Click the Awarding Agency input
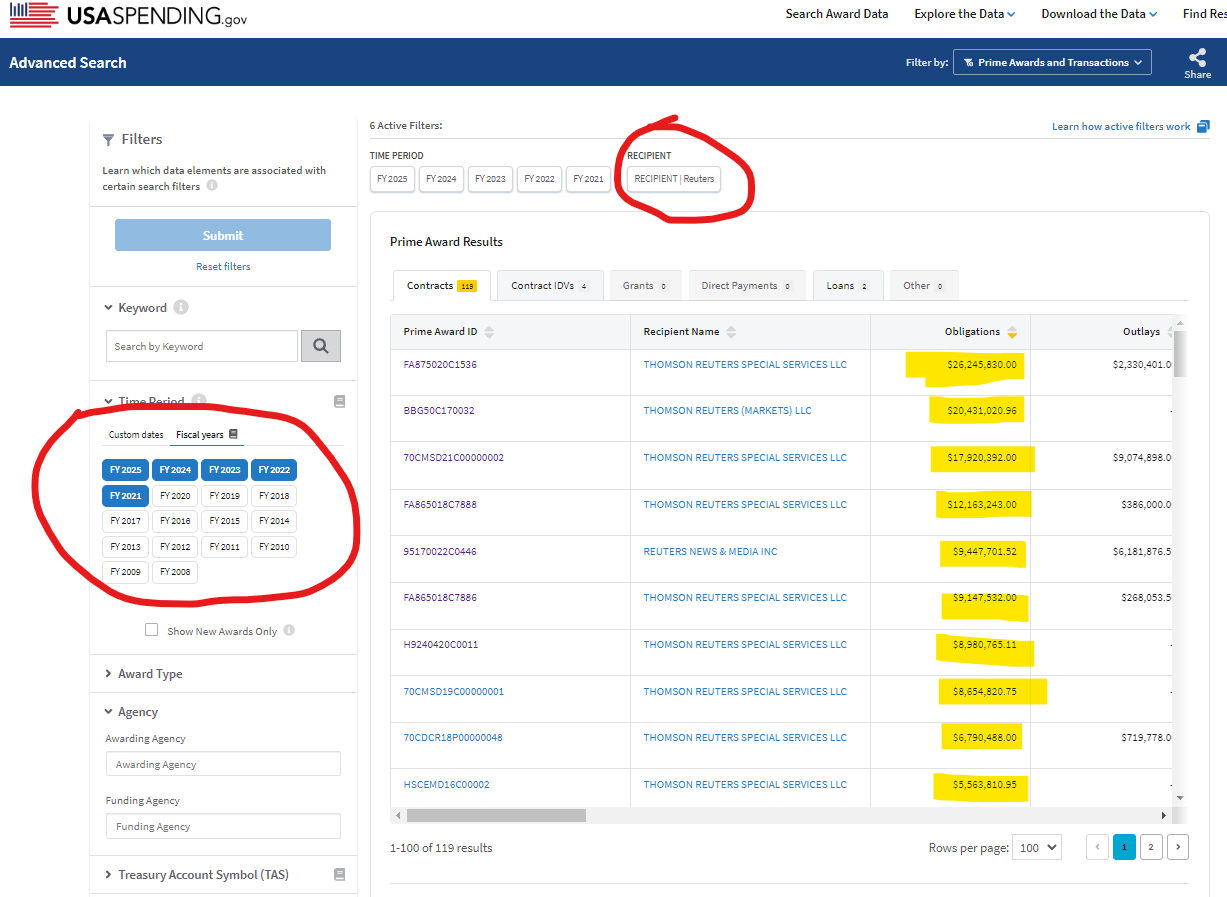 point(223,764)
